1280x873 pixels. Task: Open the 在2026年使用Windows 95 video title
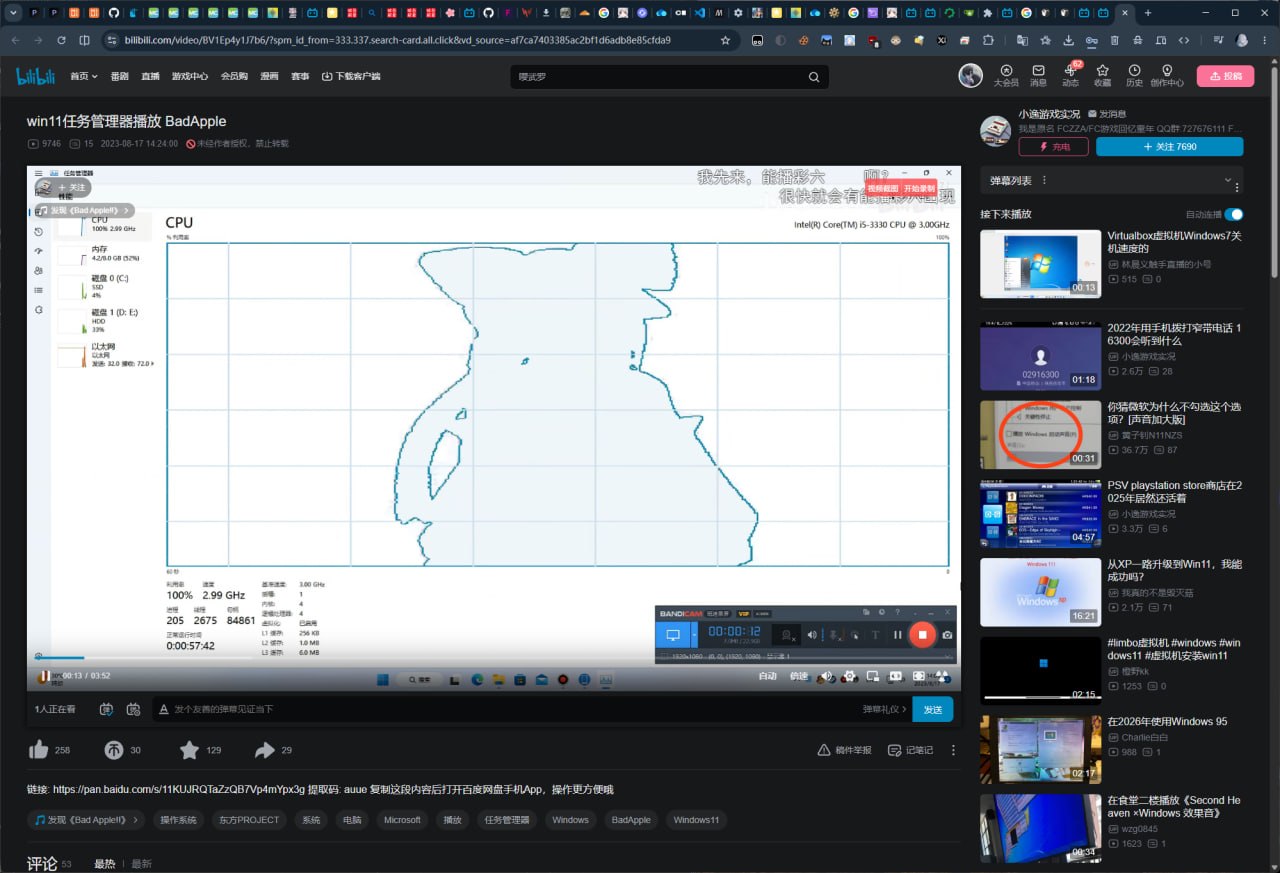click(x=1167, y=721)
